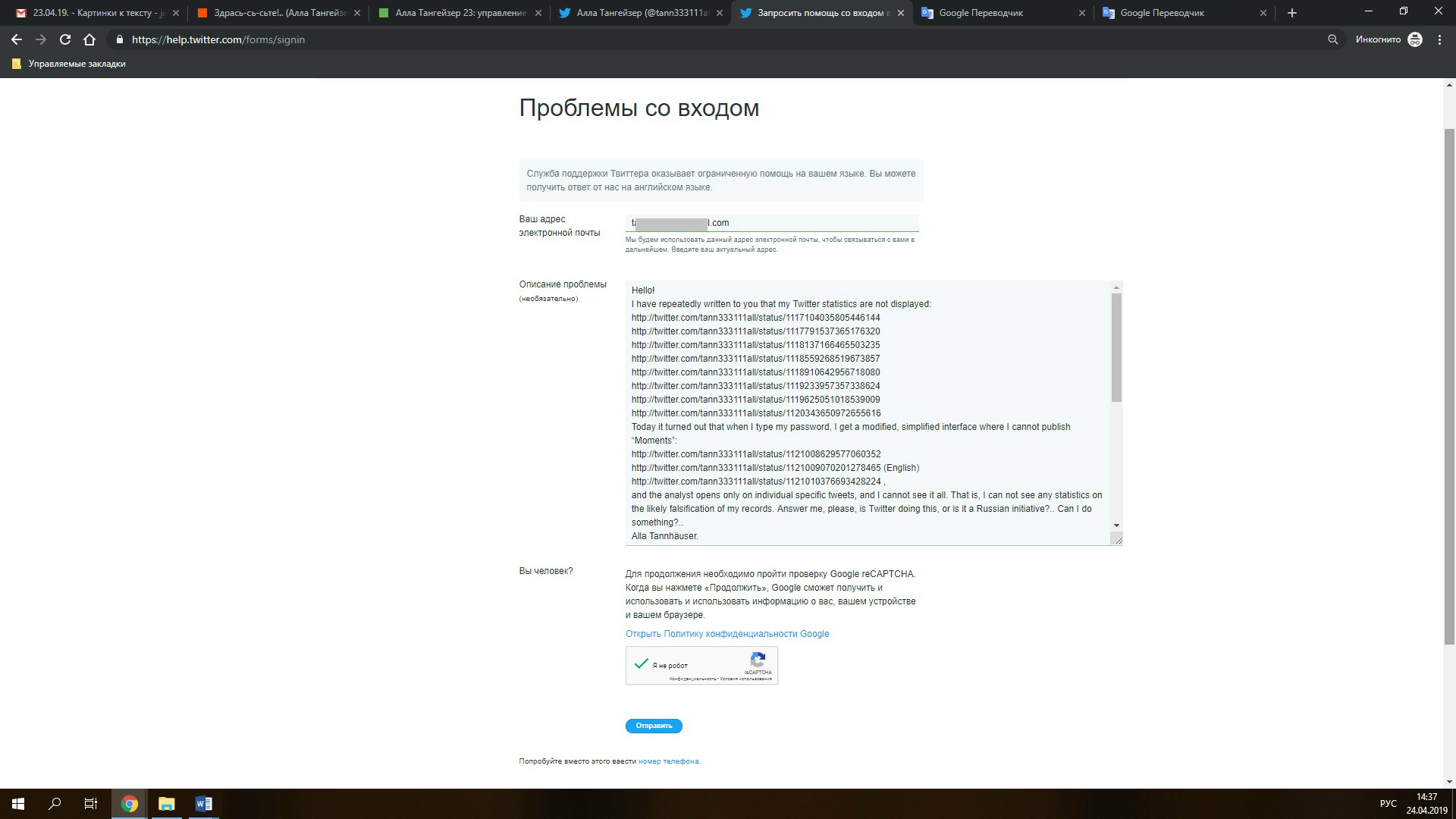Click the status link ending 1120343650972655616
This screenshot has width=1456, height=819.
[x=756, y=413]
